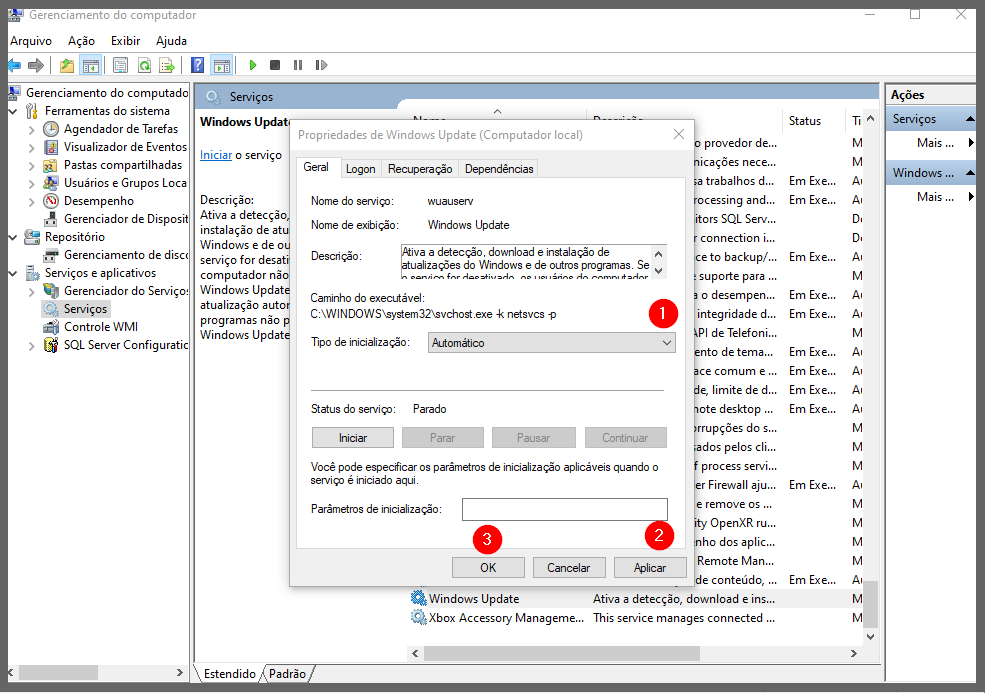Click the Iniciar button in service status
The height and width of the screenshot is (693, 985).
(x=352, y=438)
